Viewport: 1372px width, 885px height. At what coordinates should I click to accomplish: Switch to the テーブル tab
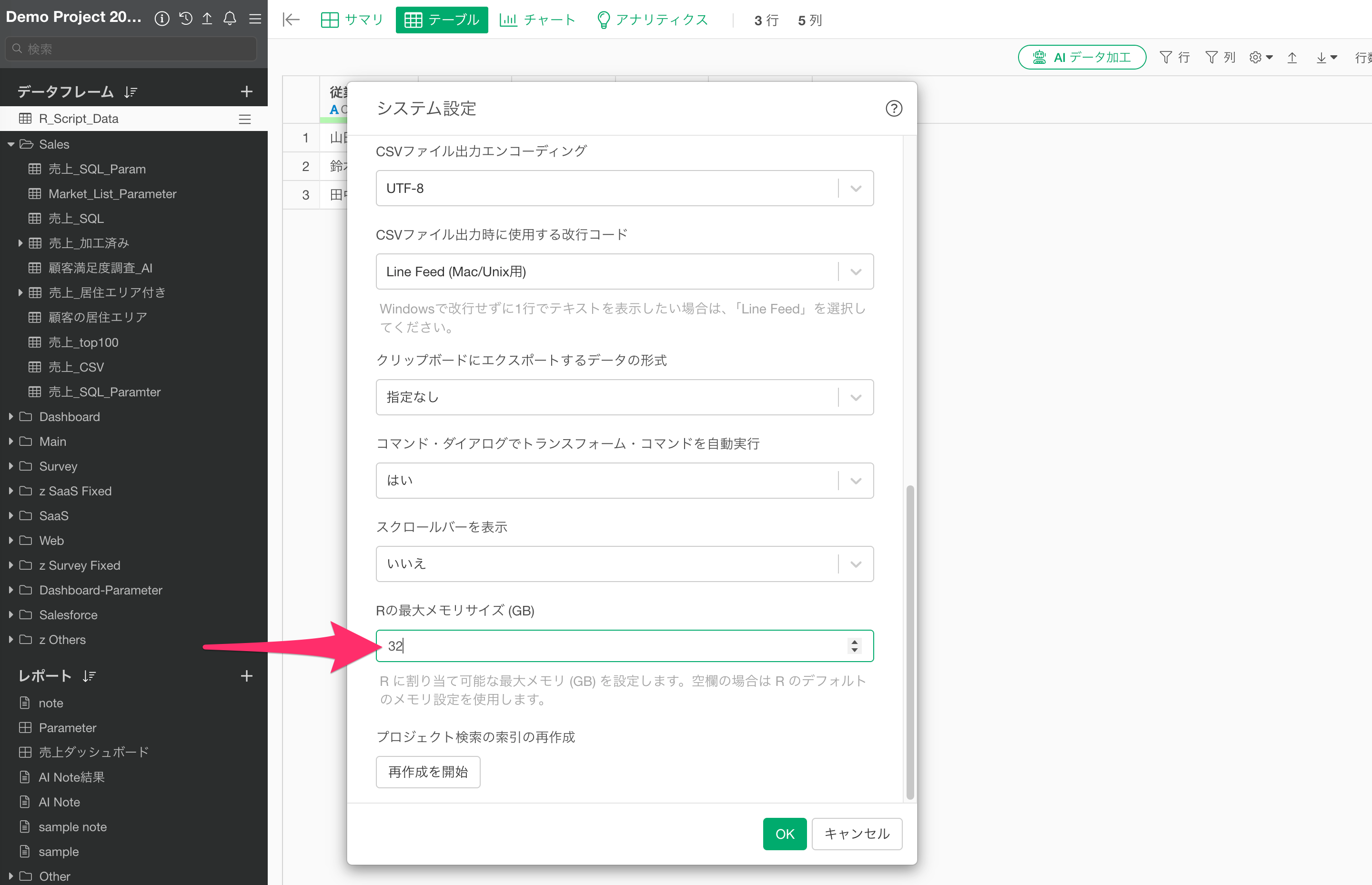coord(442,20)
